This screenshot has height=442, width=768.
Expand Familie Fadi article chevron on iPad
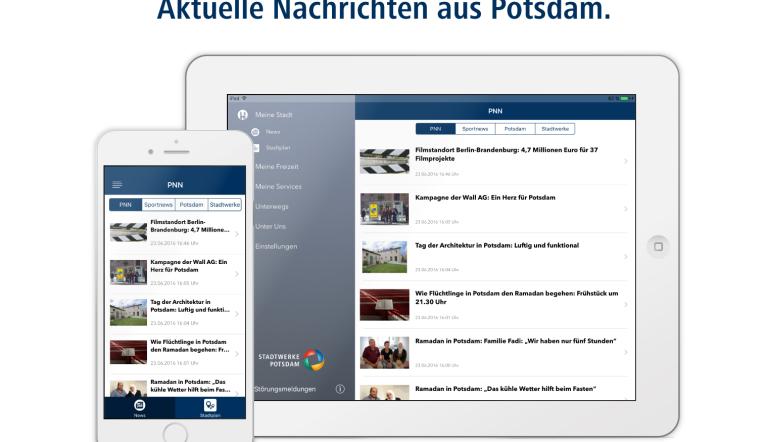tap(626, 352)
